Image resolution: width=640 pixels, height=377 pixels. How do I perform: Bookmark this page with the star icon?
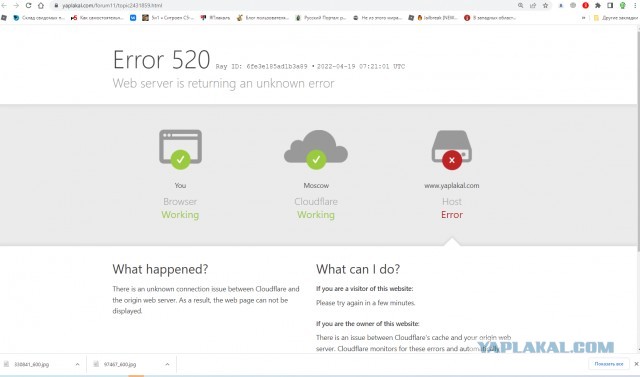545,6
